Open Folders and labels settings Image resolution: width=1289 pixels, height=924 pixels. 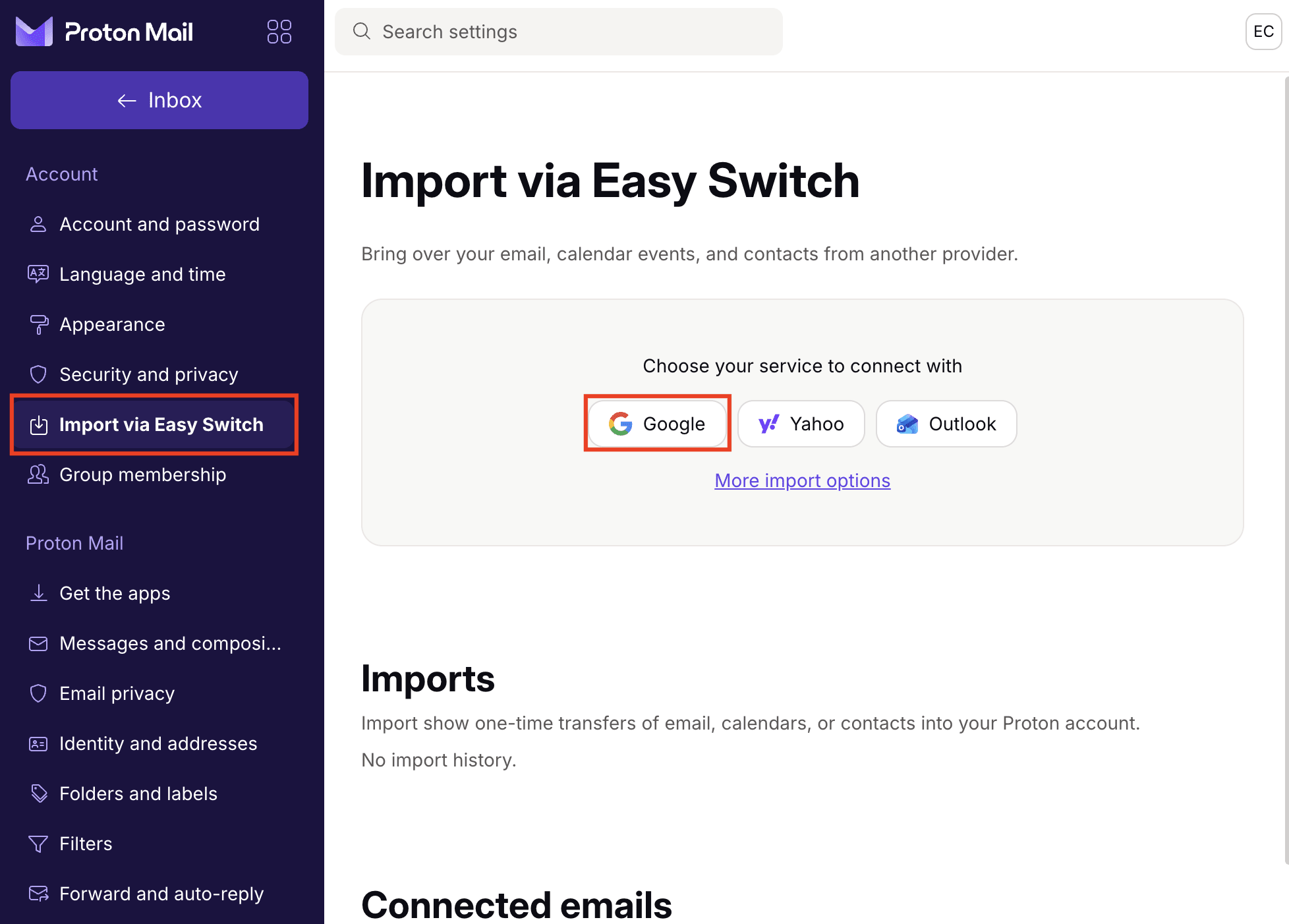click(158, 794)
